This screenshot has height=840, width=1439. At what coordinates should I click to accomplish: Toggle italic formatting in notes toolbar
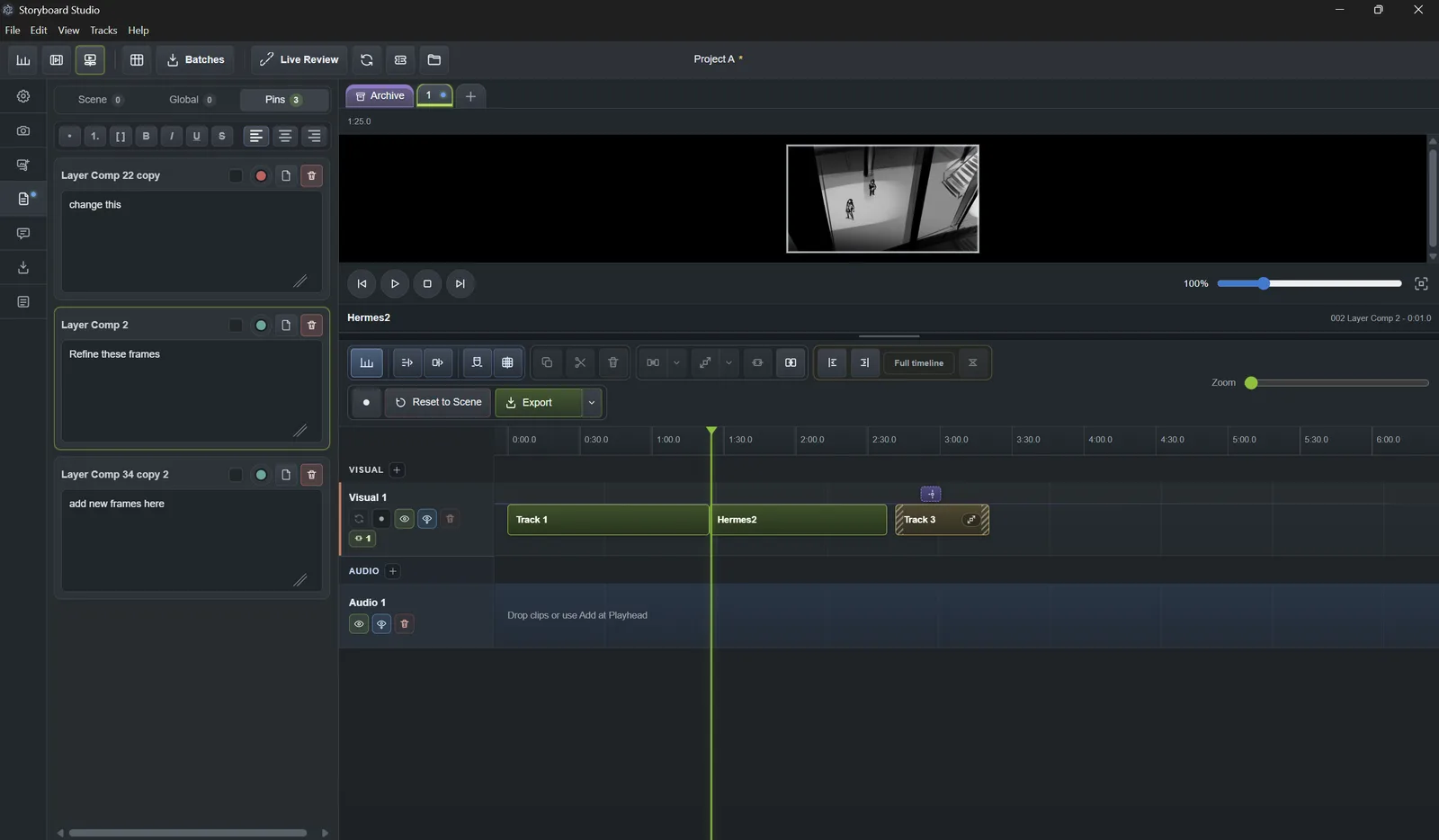(x=171, y=136)
